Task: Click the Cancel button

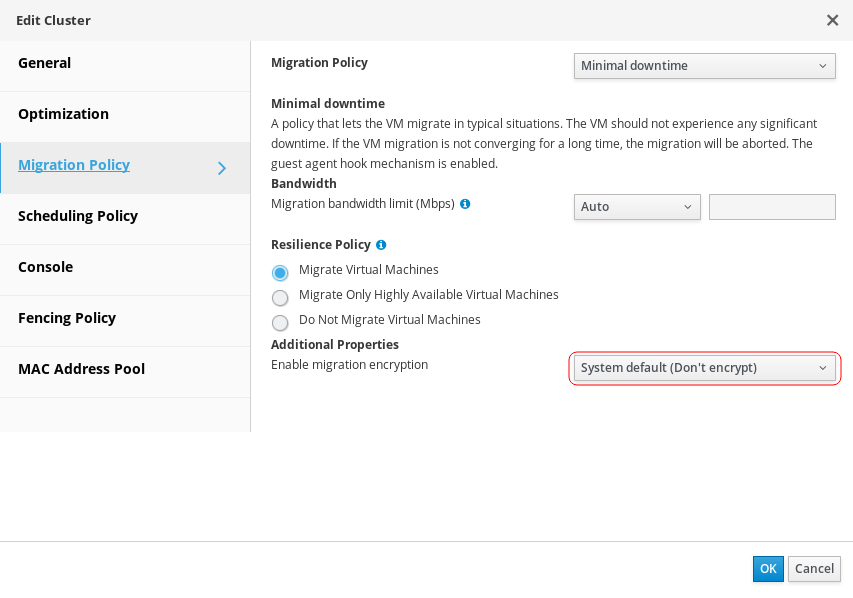Action: [814, 569]
